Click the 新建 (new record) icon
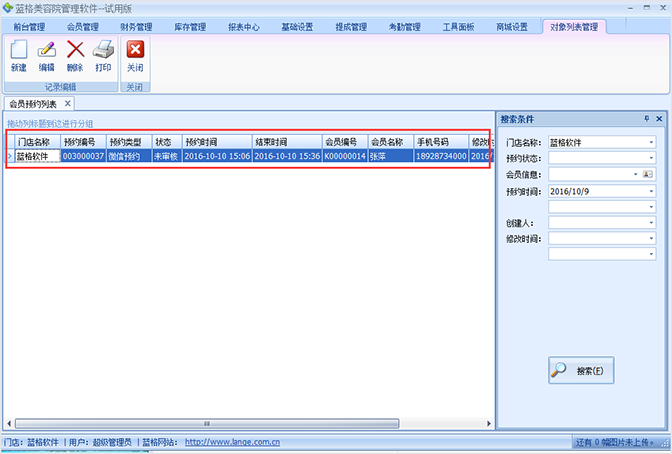 [19, 50]
